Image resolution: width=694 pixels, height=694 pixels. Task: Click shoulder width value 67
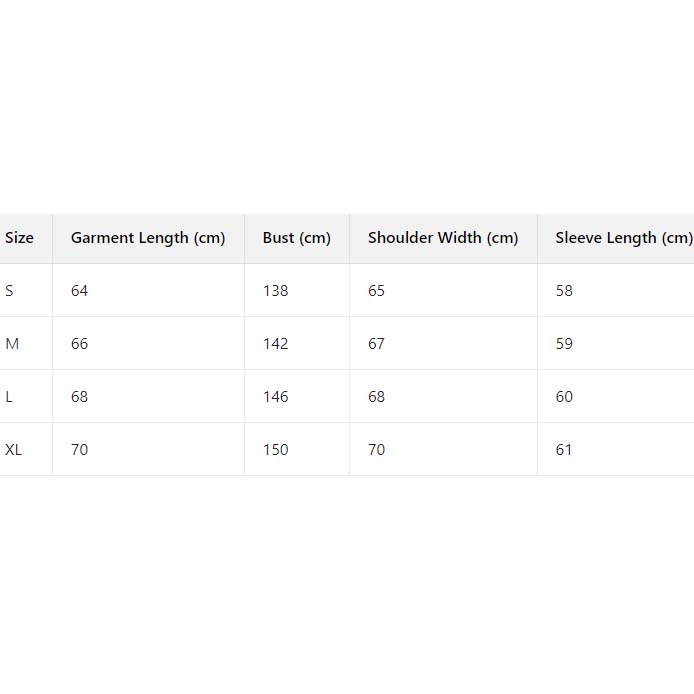coord(376,344)
